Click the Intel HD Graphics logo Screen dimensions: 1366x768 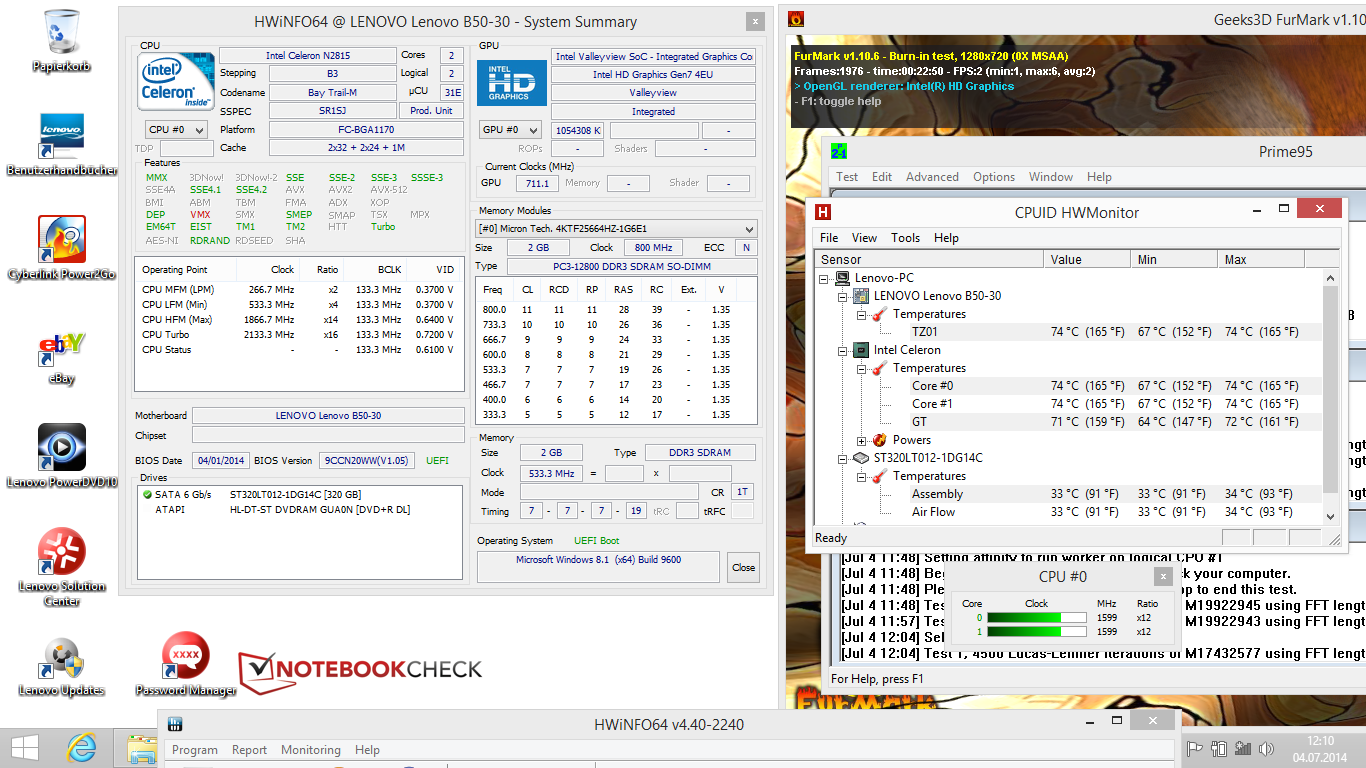(511, 82)
